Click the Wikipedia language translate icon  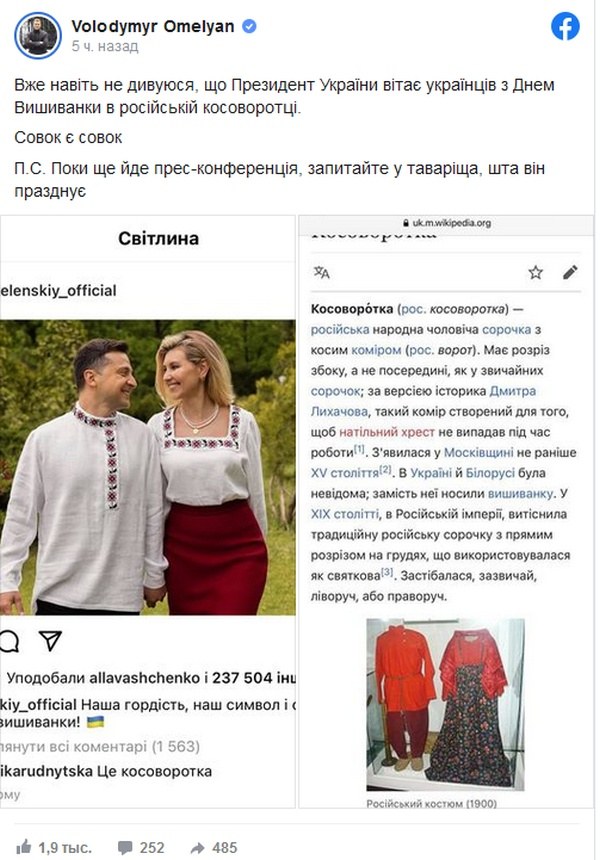point(321,272)
